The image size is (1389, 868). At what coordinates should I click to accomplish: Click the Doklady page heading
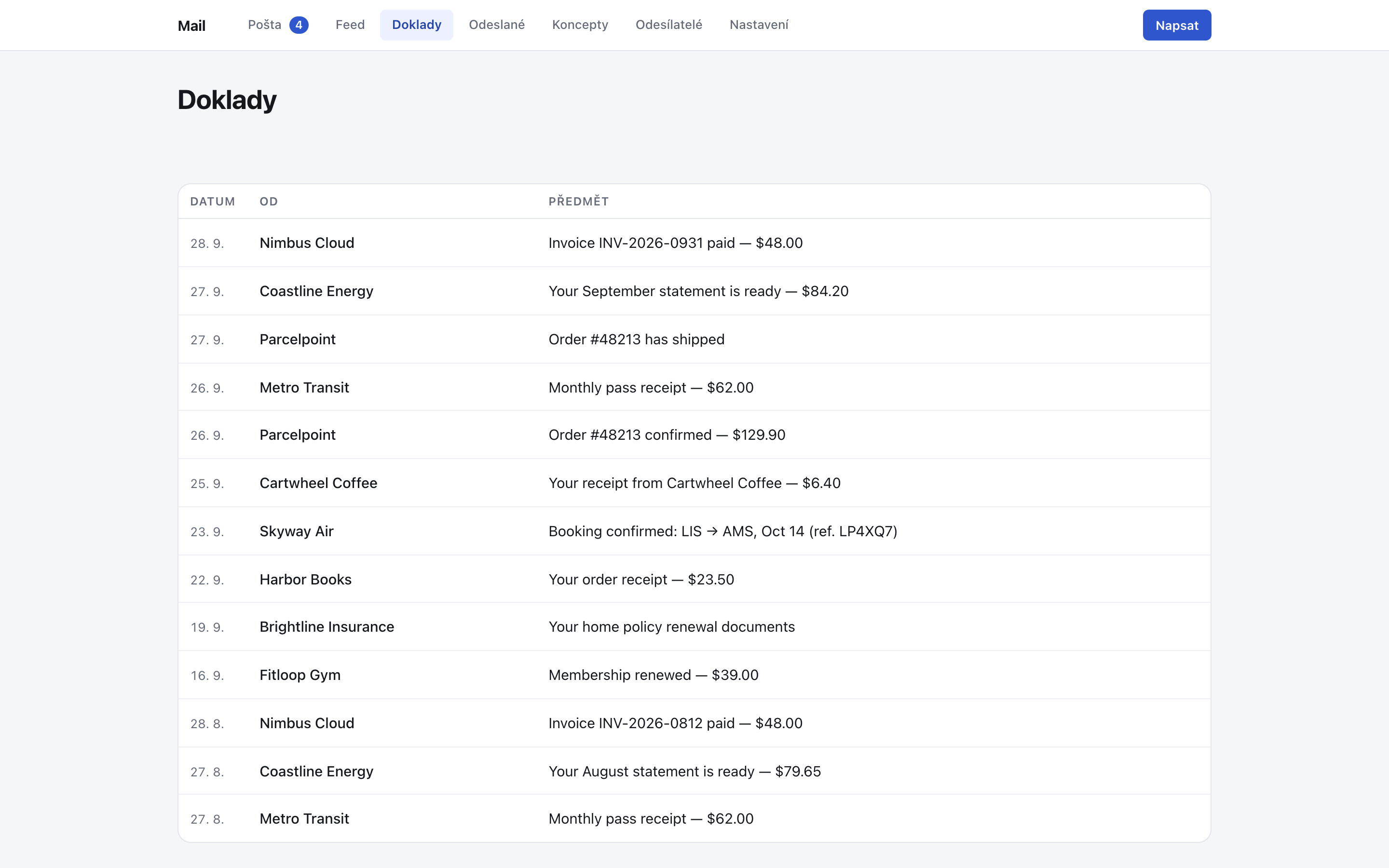tap(227, 100)
